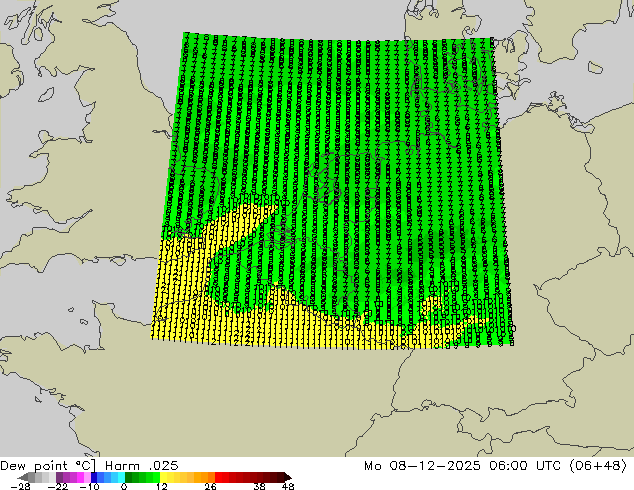Click the '-10' legend label
This screenshot has width=634, height=490.
[x=89, y=486]
